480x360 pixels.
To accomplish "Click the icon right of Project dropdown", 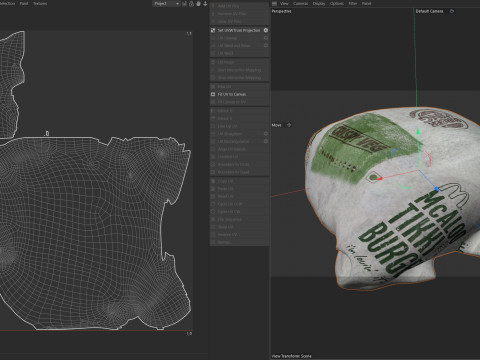I will (x=184, y=4).
